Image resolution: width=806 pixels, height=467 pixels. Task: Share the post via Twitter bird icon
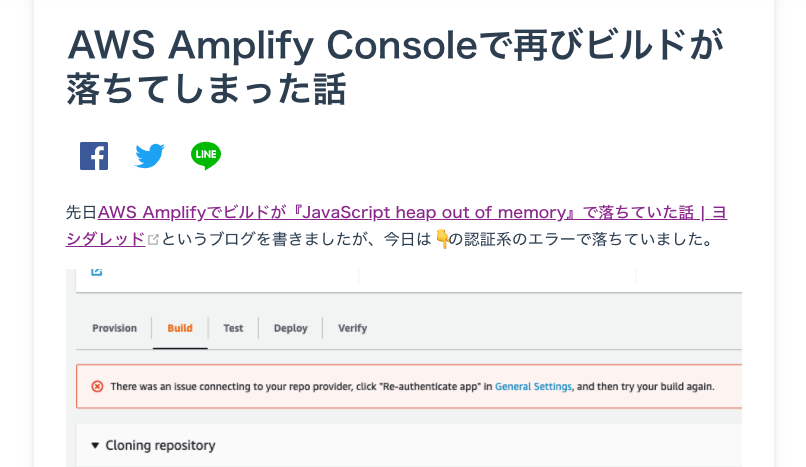pos(150,156)
